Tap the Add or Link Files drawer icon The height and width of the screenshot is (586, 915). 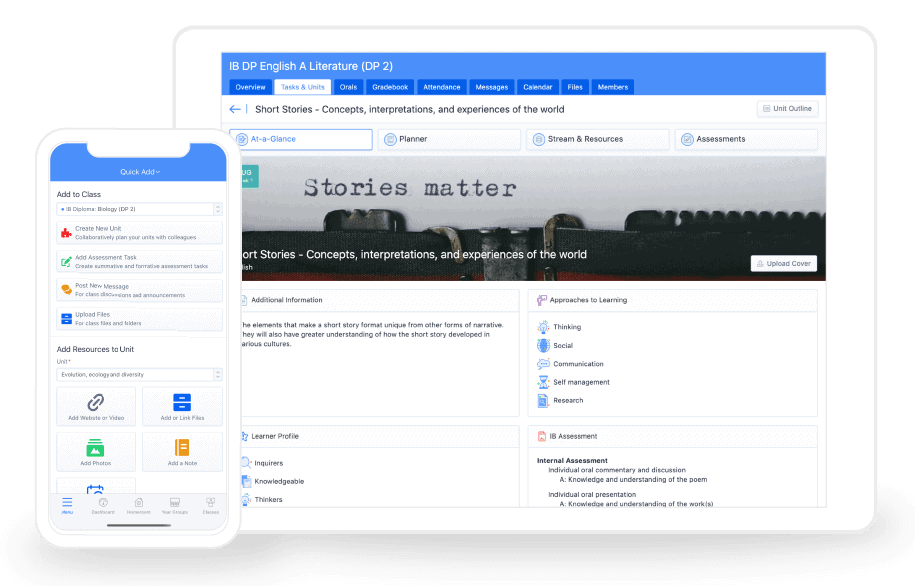point(182,402)
